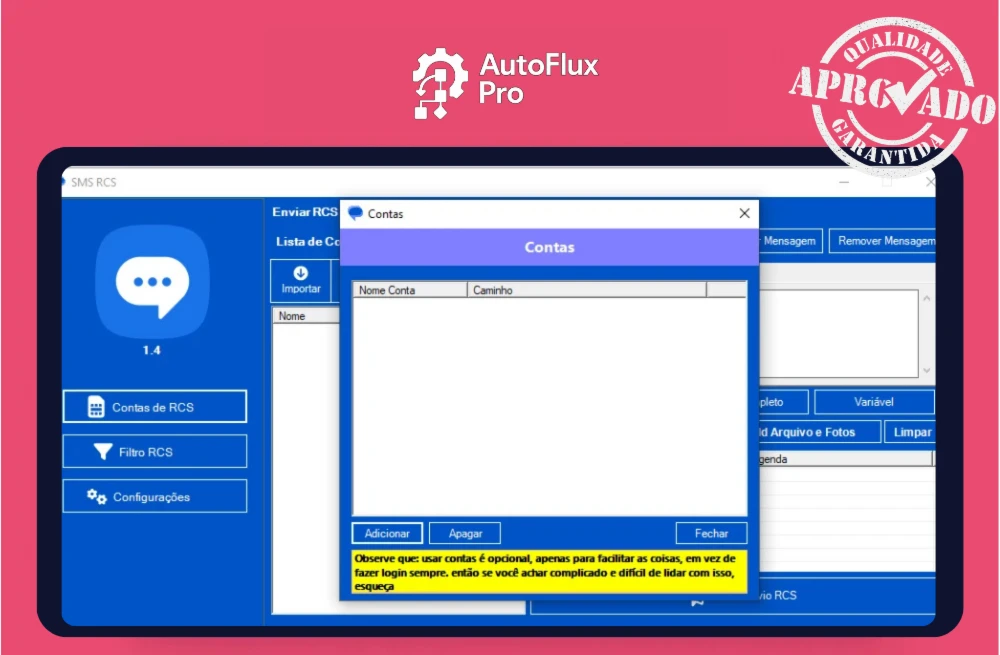Open the Contas de RCS section
This screenshot has width=1000, height=655.
point(155,406)
